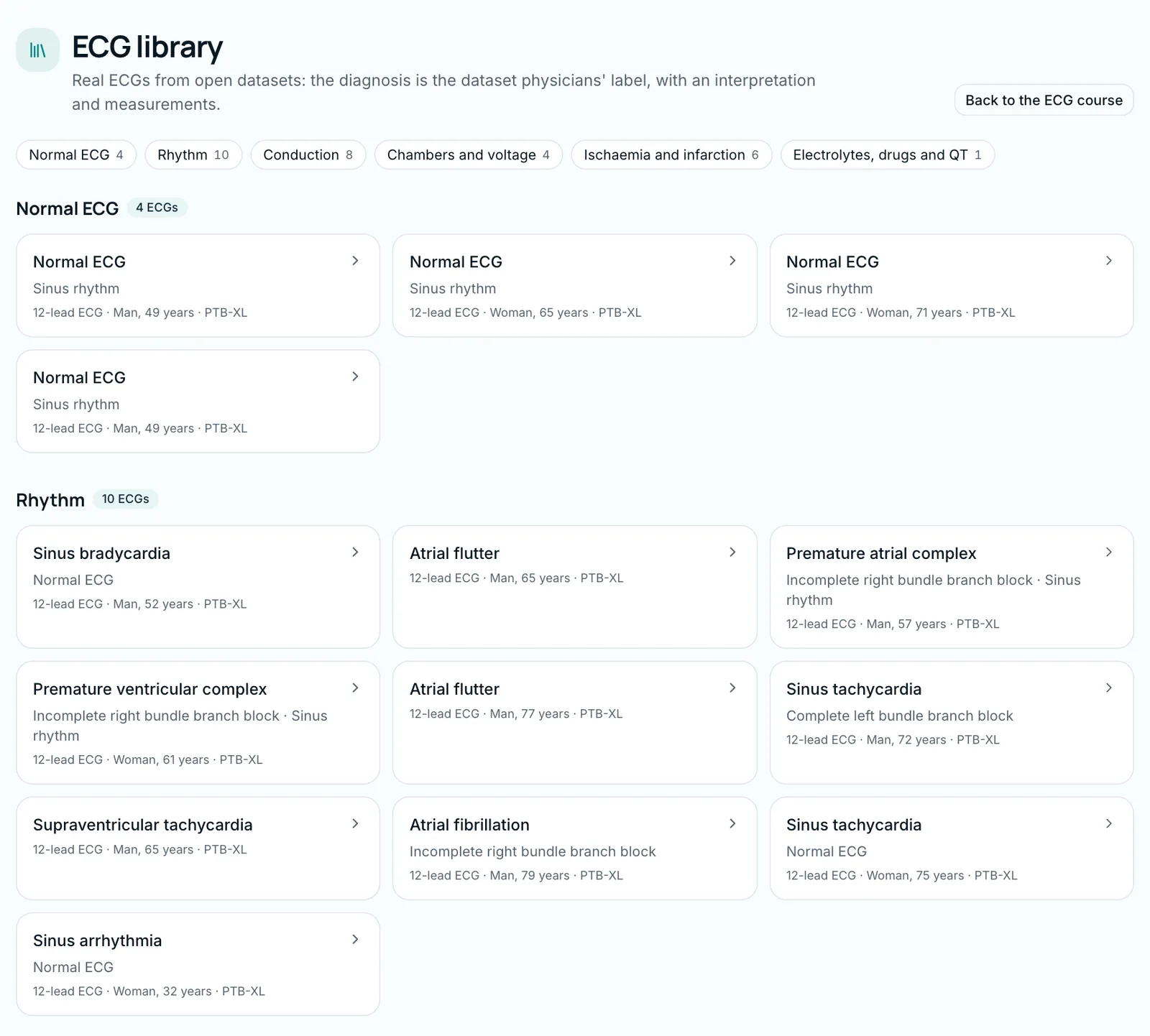Open the Sinus arrhythmia title
The image size is (1150, 1036).
(x=97, y=940)
